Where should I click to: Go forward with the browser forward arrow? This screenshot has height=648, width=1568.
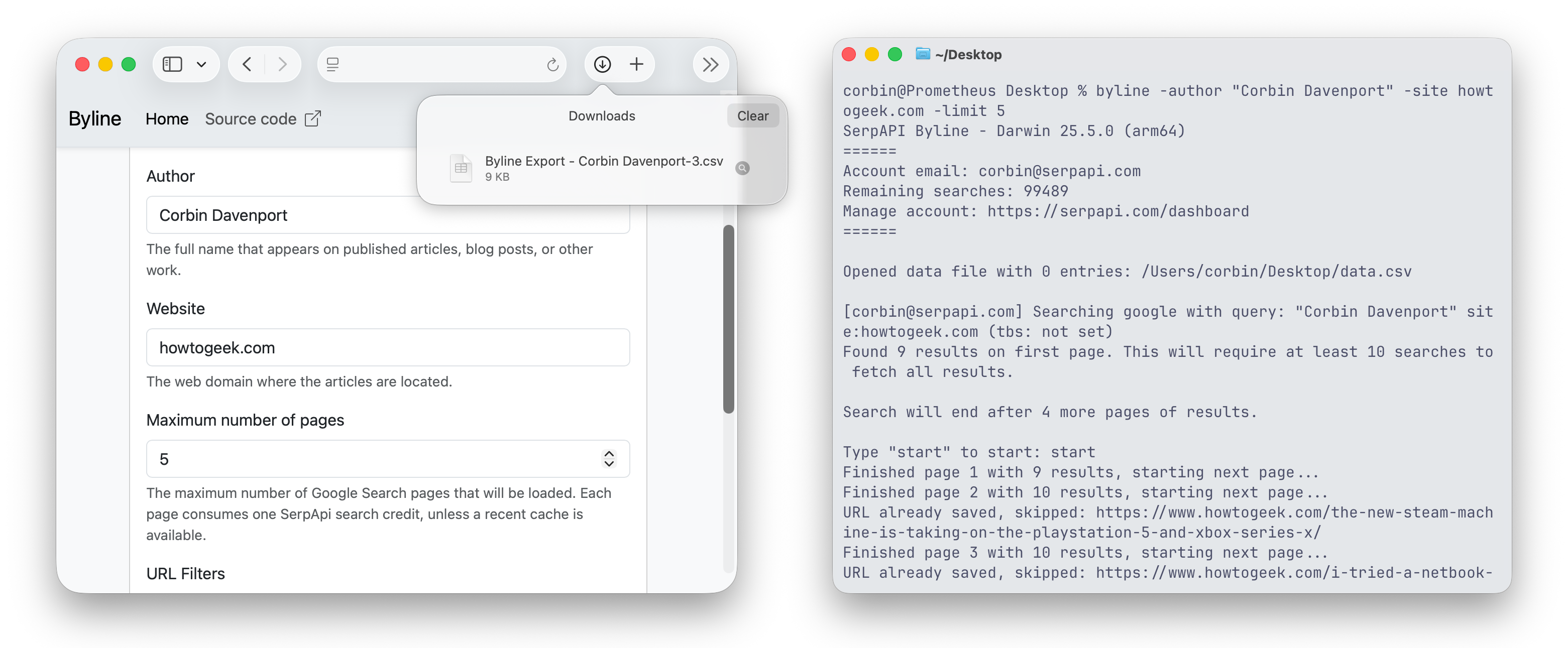coord(282,64)
